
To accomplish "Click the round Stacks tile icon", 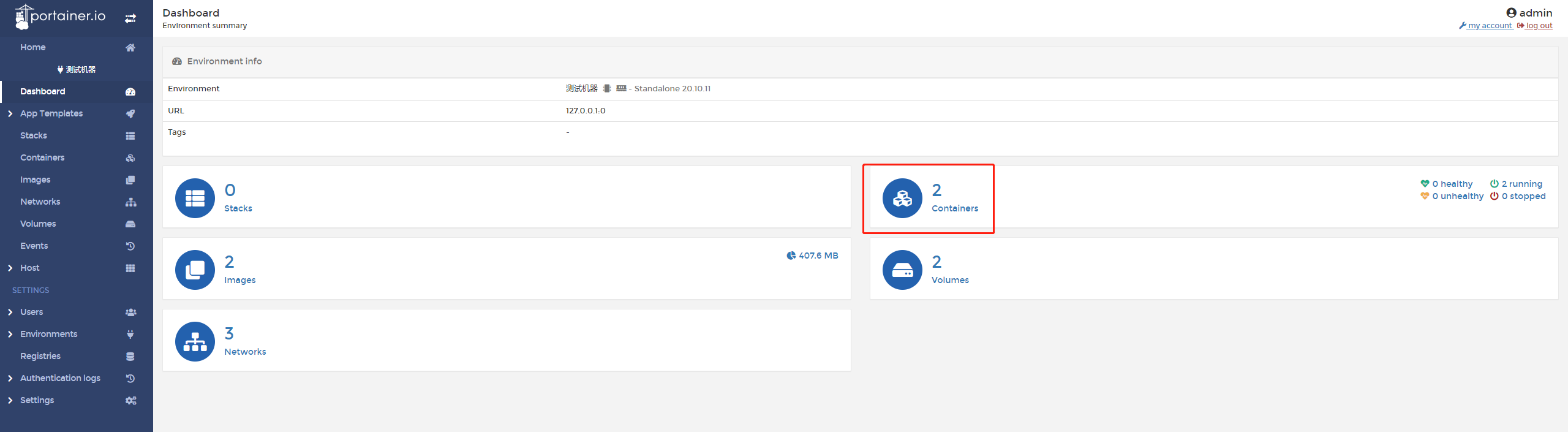I will (195, 198).
